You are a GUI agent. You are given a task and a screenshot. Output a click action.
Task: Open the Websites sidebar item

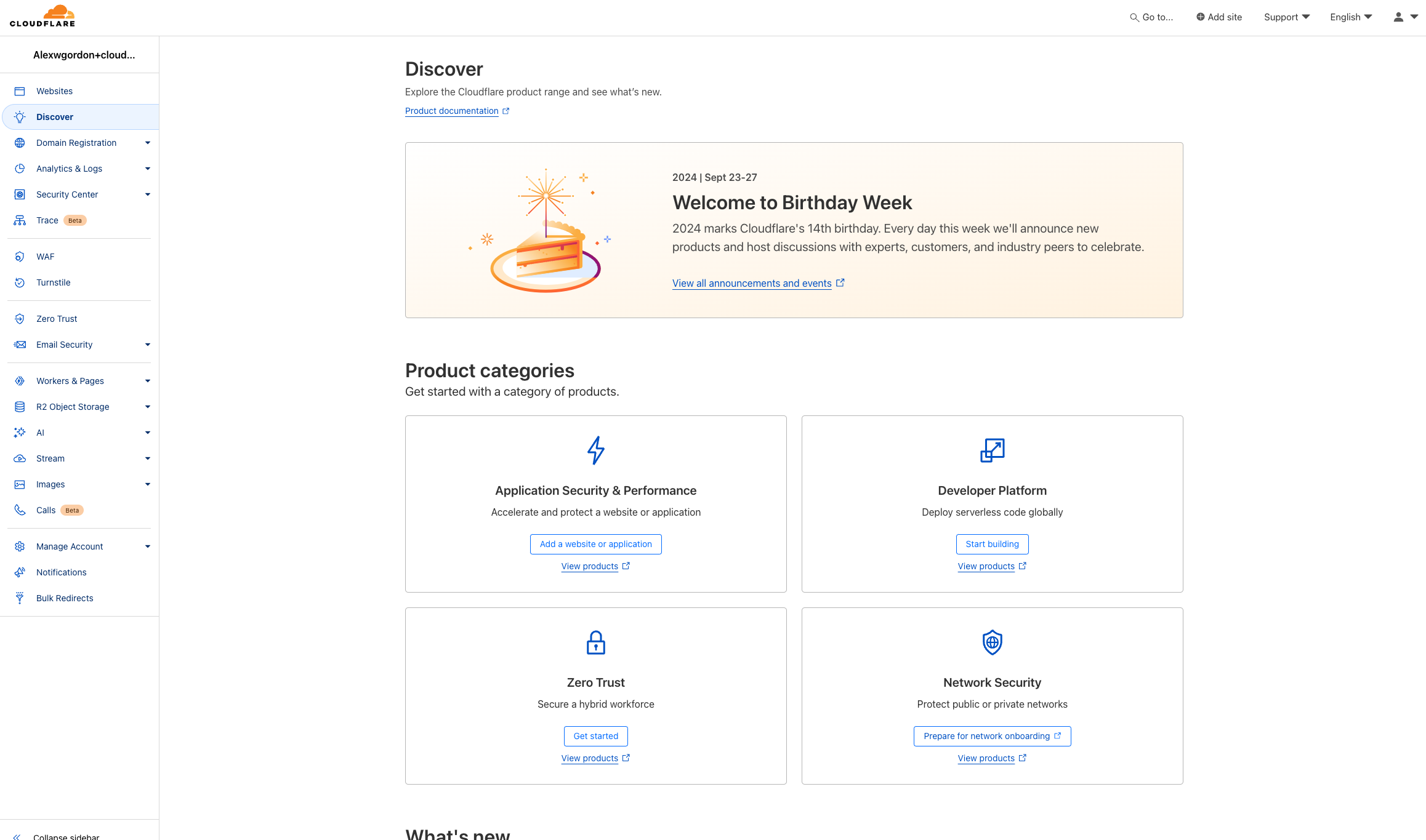79,91
